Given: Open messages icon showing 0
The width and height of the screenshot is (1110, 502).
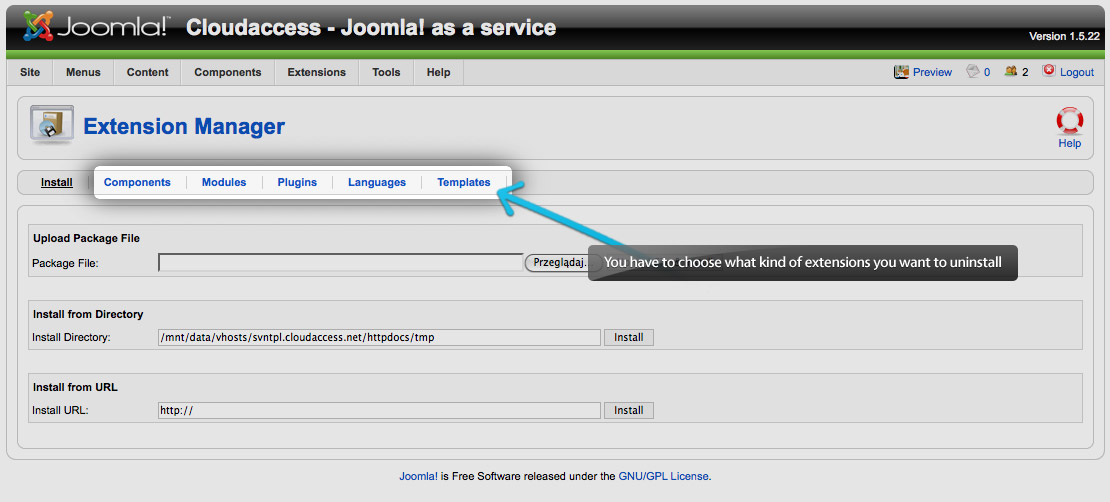Looking at the screenshot, I should point(973,72).
